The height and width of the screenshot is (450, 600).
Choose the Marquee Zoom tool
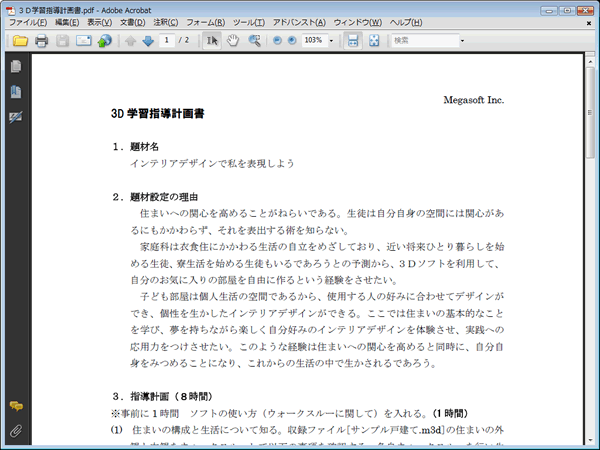click(254, 41)
